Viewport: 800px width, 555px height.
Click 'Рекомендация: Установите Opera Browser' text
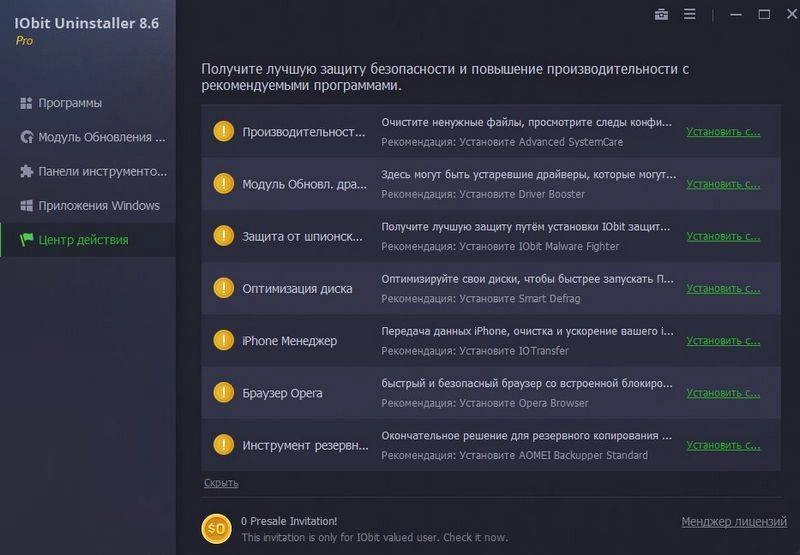tap(485, 403)
